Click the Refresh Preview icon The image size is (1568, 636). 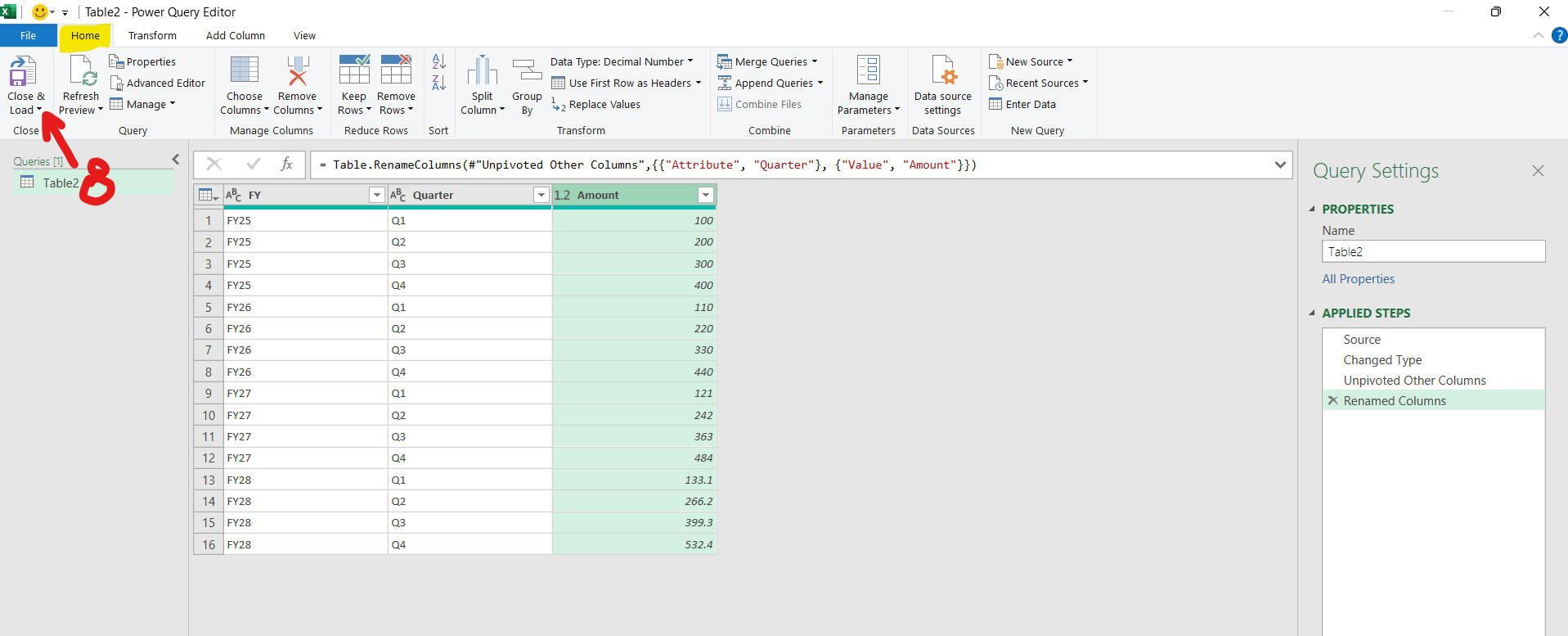point(83,72)
